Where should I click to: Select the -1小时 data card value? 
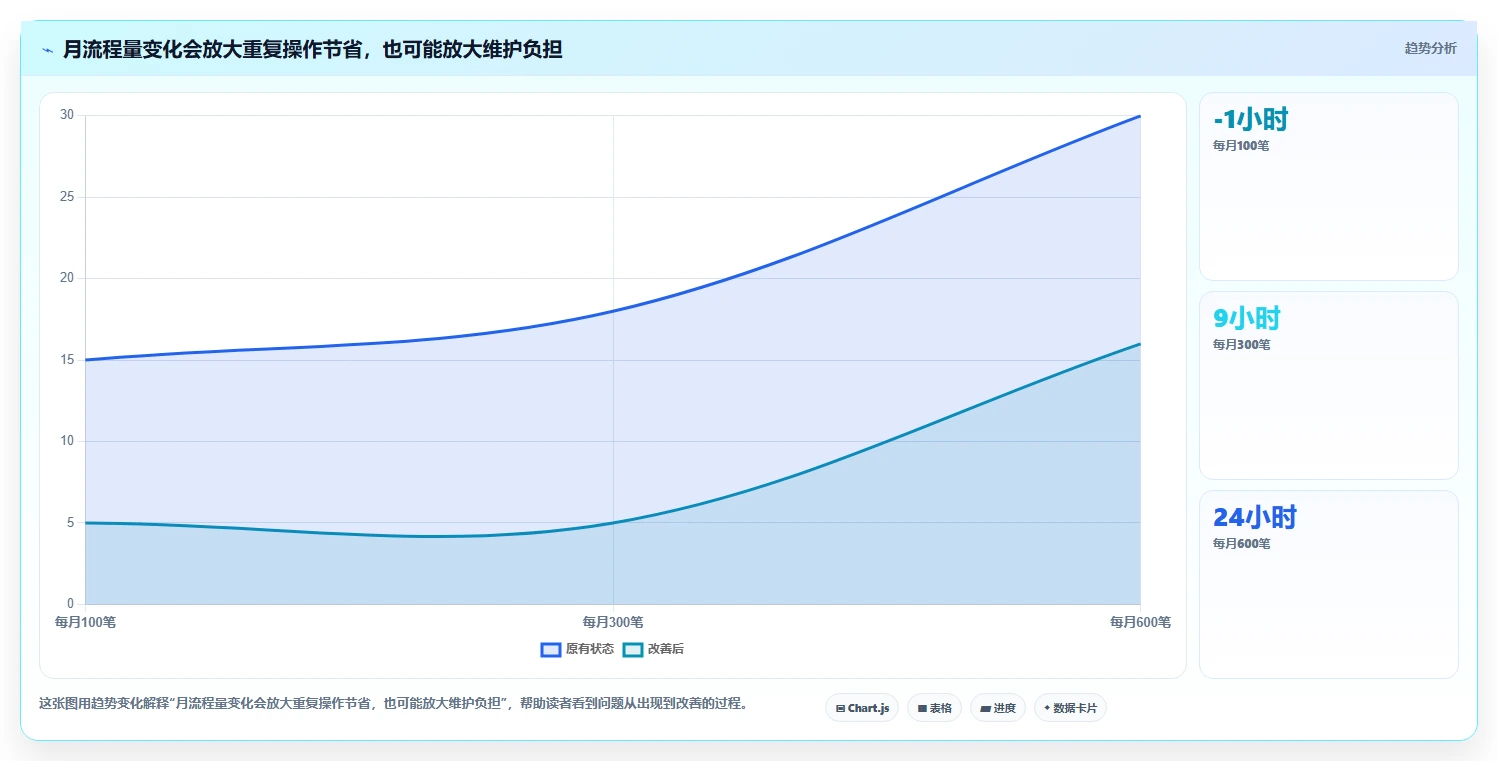pos(1250,120)
